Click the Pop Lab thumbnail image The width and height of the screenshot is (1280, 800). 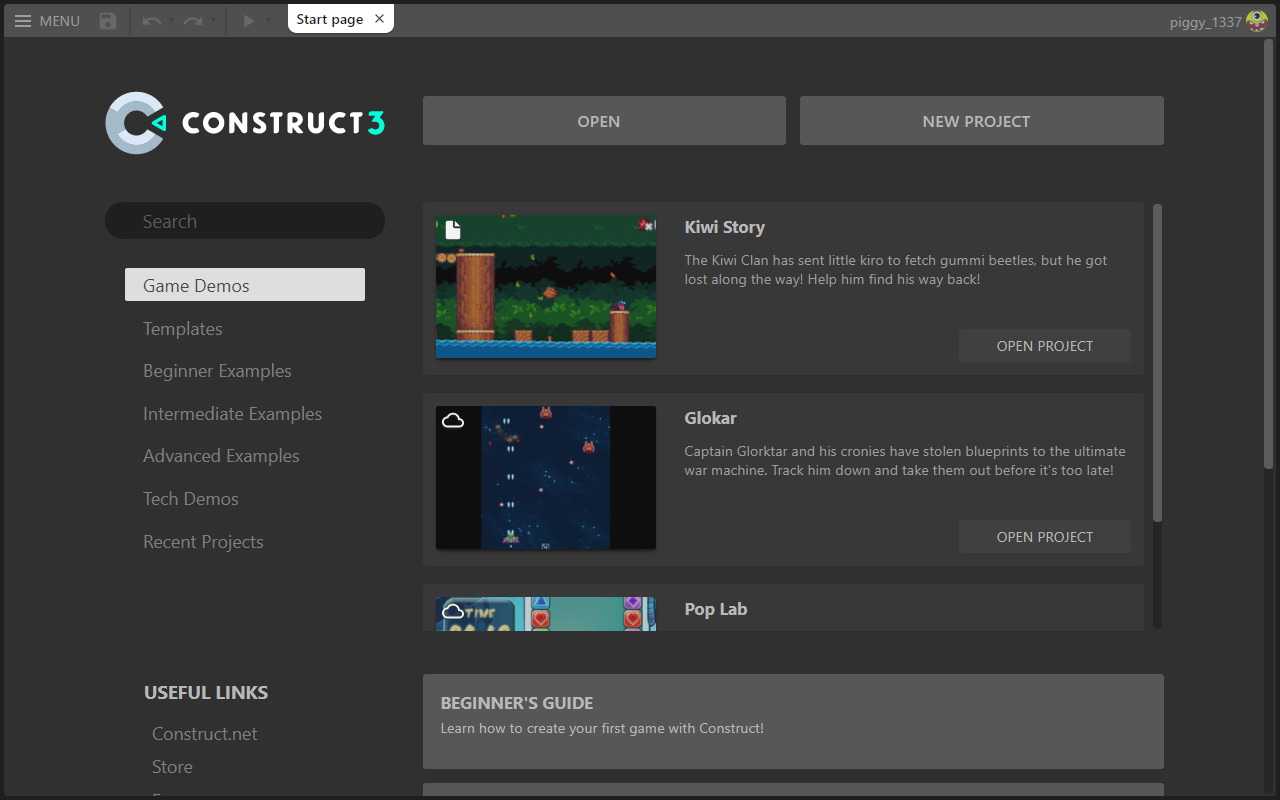546,614
